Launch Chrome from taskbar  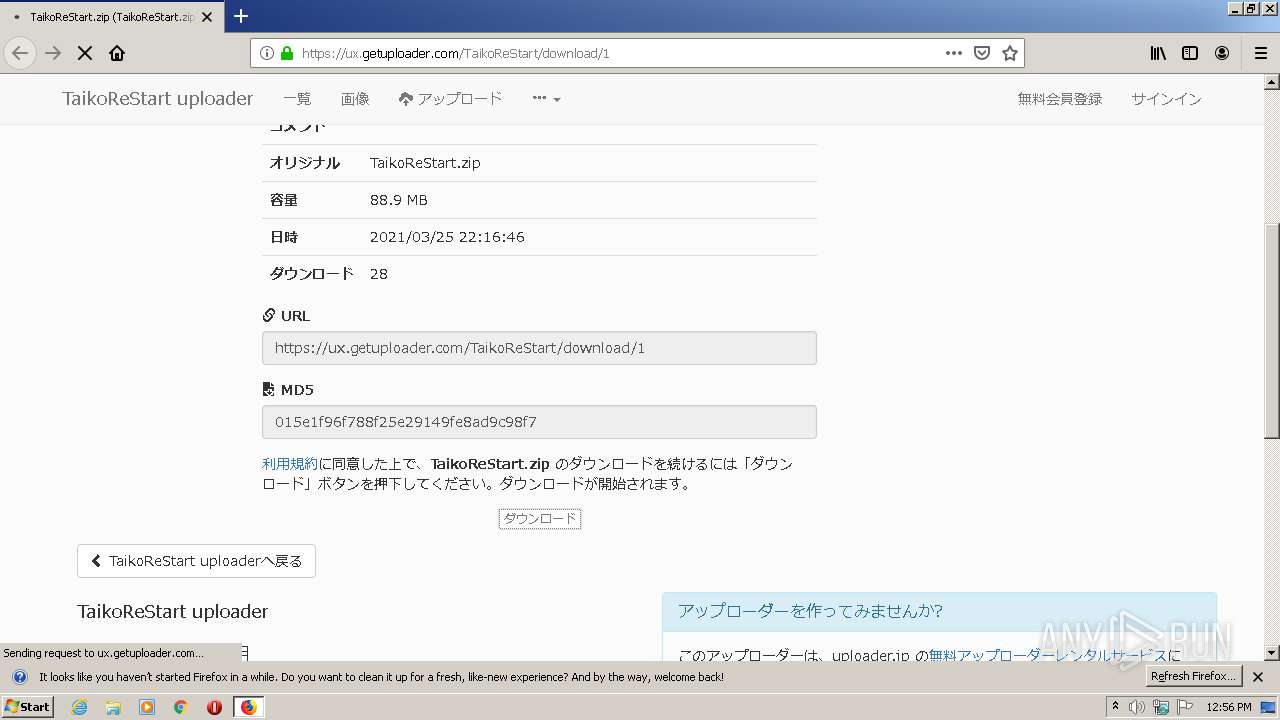click(181, 707)
